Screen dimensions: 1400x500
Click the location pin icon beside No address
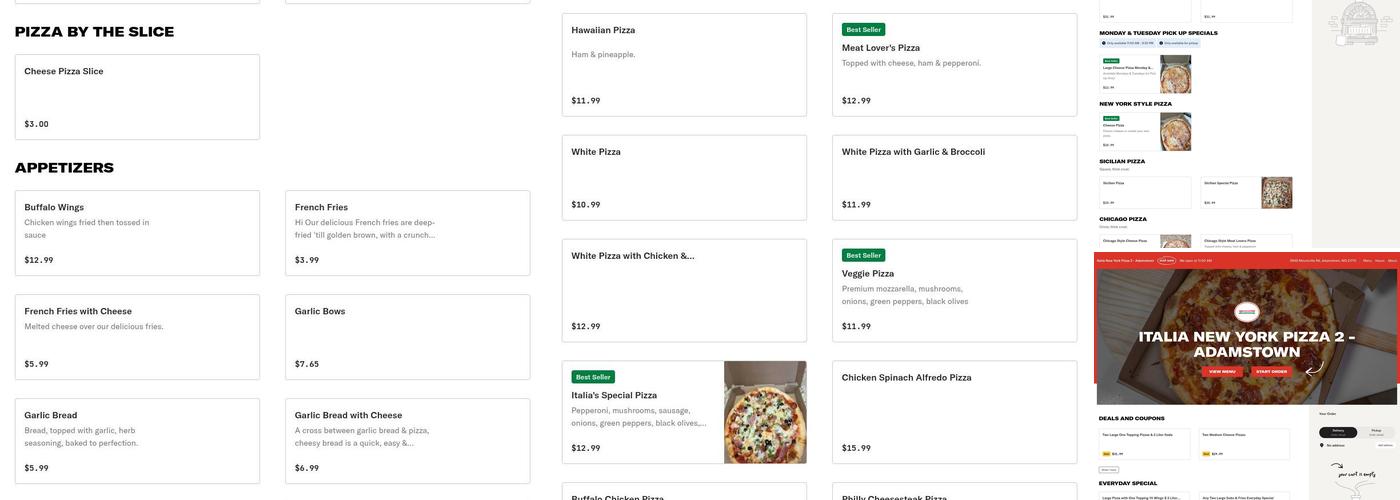pyautogui.click(x=1322, y=445)
